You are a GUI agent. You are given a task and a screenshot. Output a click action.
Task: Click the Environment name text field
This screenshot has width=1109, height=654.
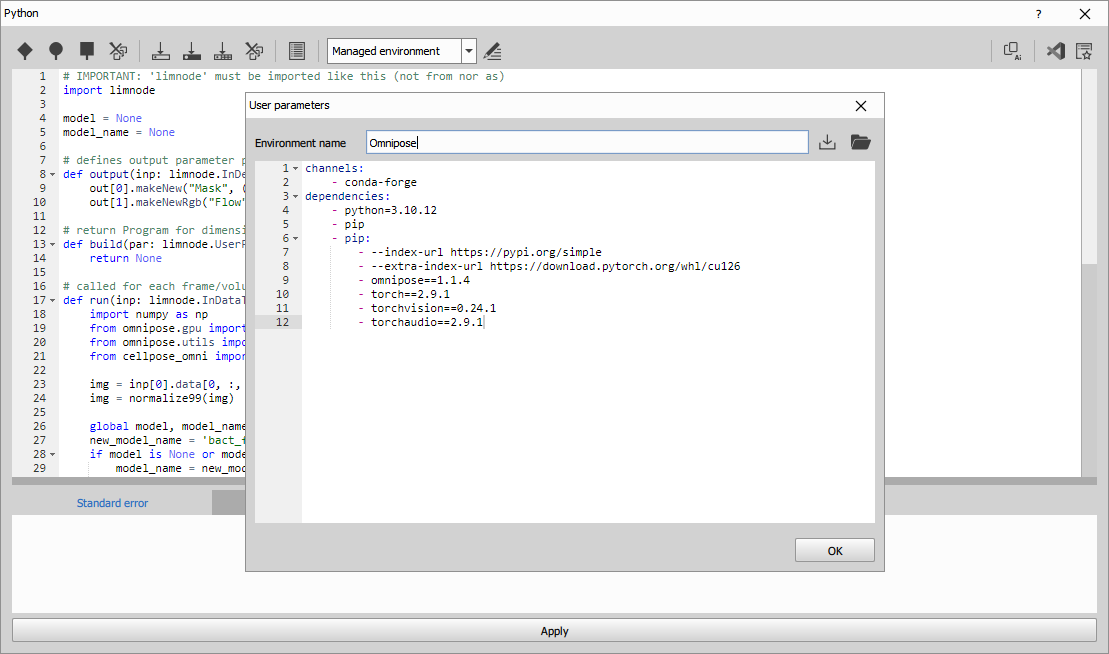pos(586,143)
